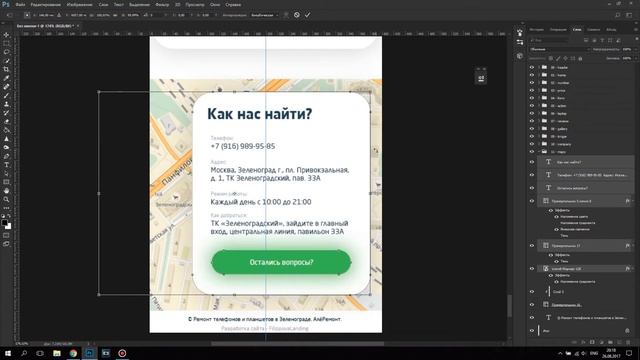Hide the 'Как нас найти?' text layer
Image resolution: width=640 pixels, height=360 pixels.
click(532, 162)
